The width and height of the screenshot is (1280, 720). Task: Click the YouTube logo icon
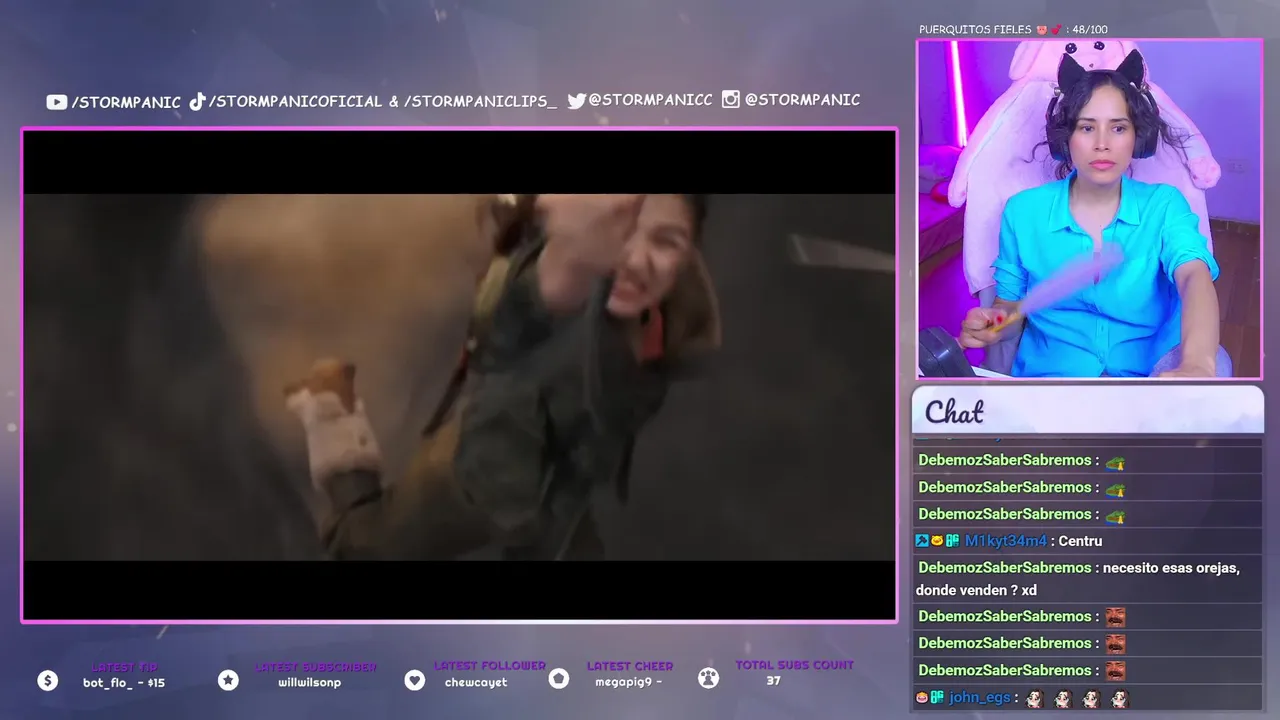pos(57,102)
